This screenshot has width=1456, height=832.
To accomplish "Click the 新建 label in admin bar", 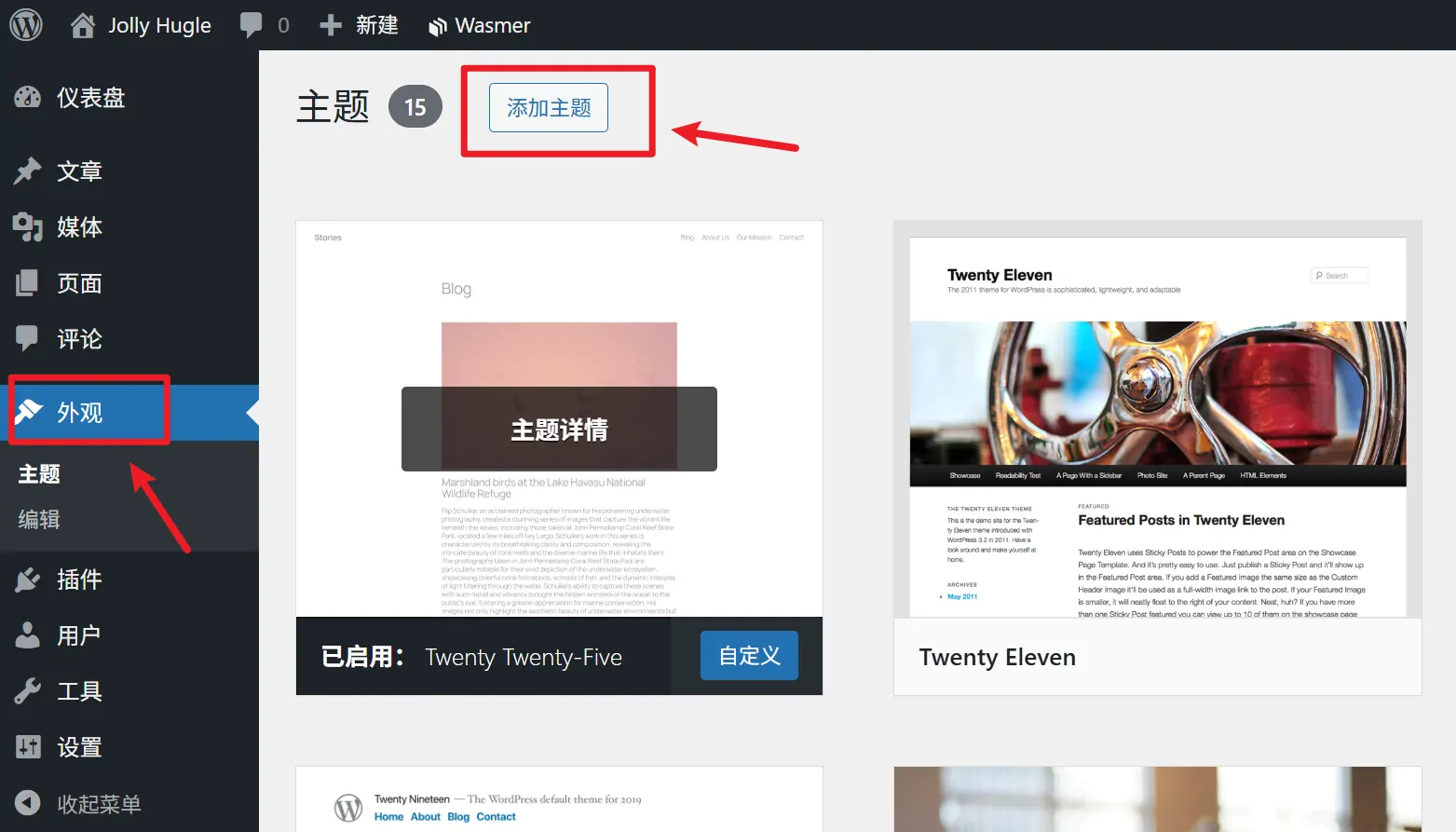I will click(377, 25).
